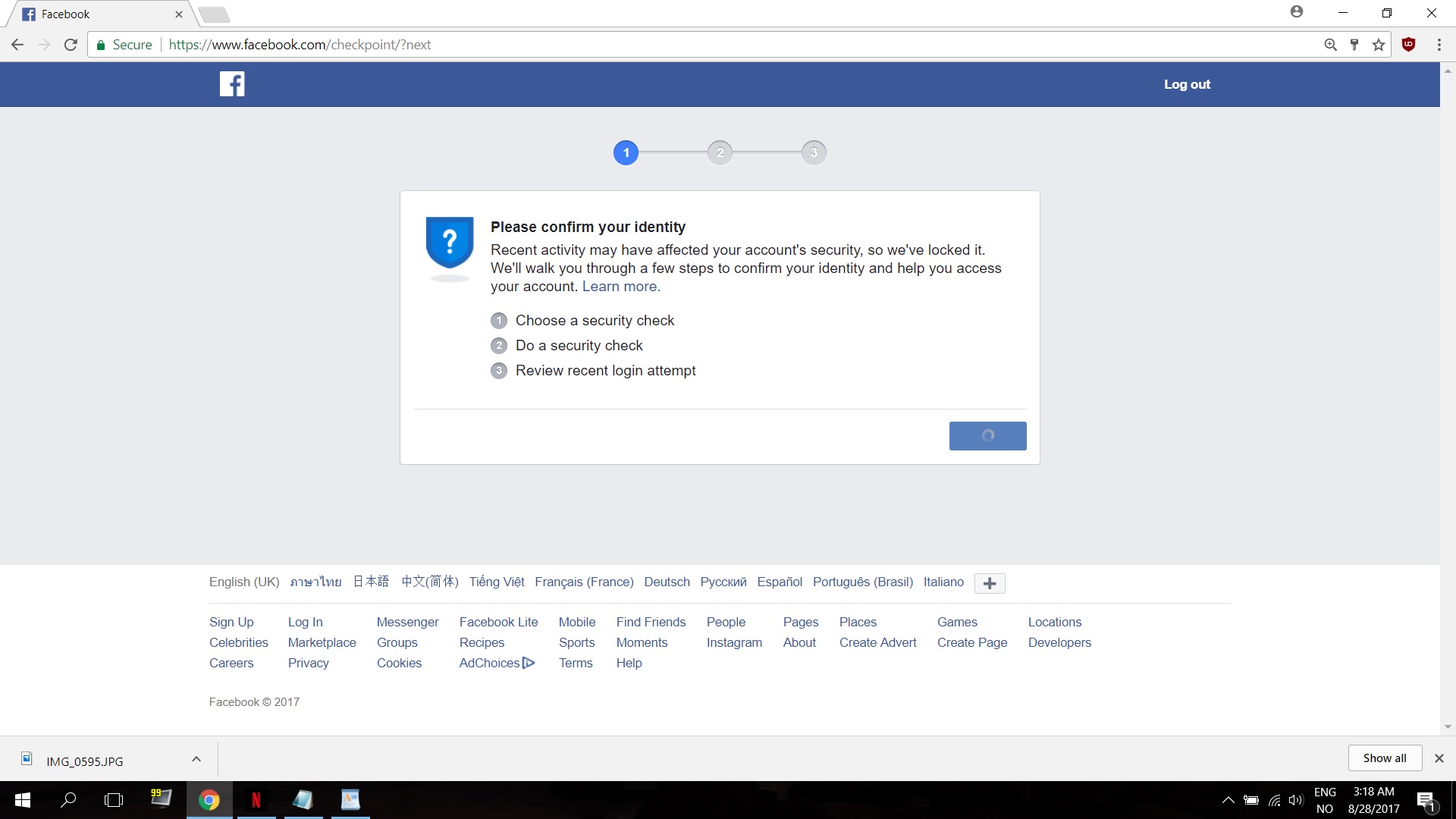Open the Terms footer link
Image resolution: width=1456 pixels, height=819 pixels.
click(x=576, y=663)
